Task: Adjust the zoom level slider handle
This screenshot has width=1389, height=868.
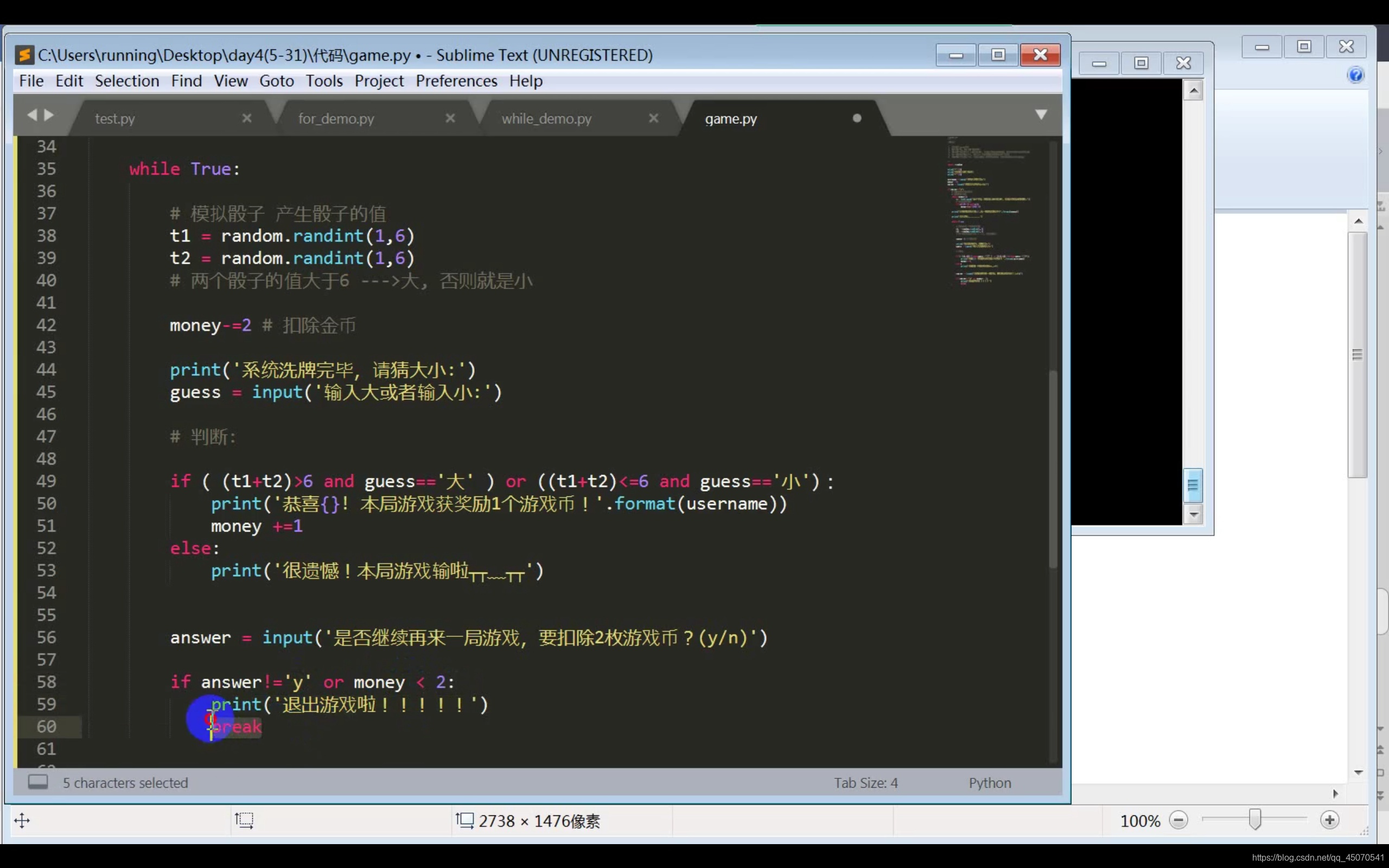Action: (1254, 820)
